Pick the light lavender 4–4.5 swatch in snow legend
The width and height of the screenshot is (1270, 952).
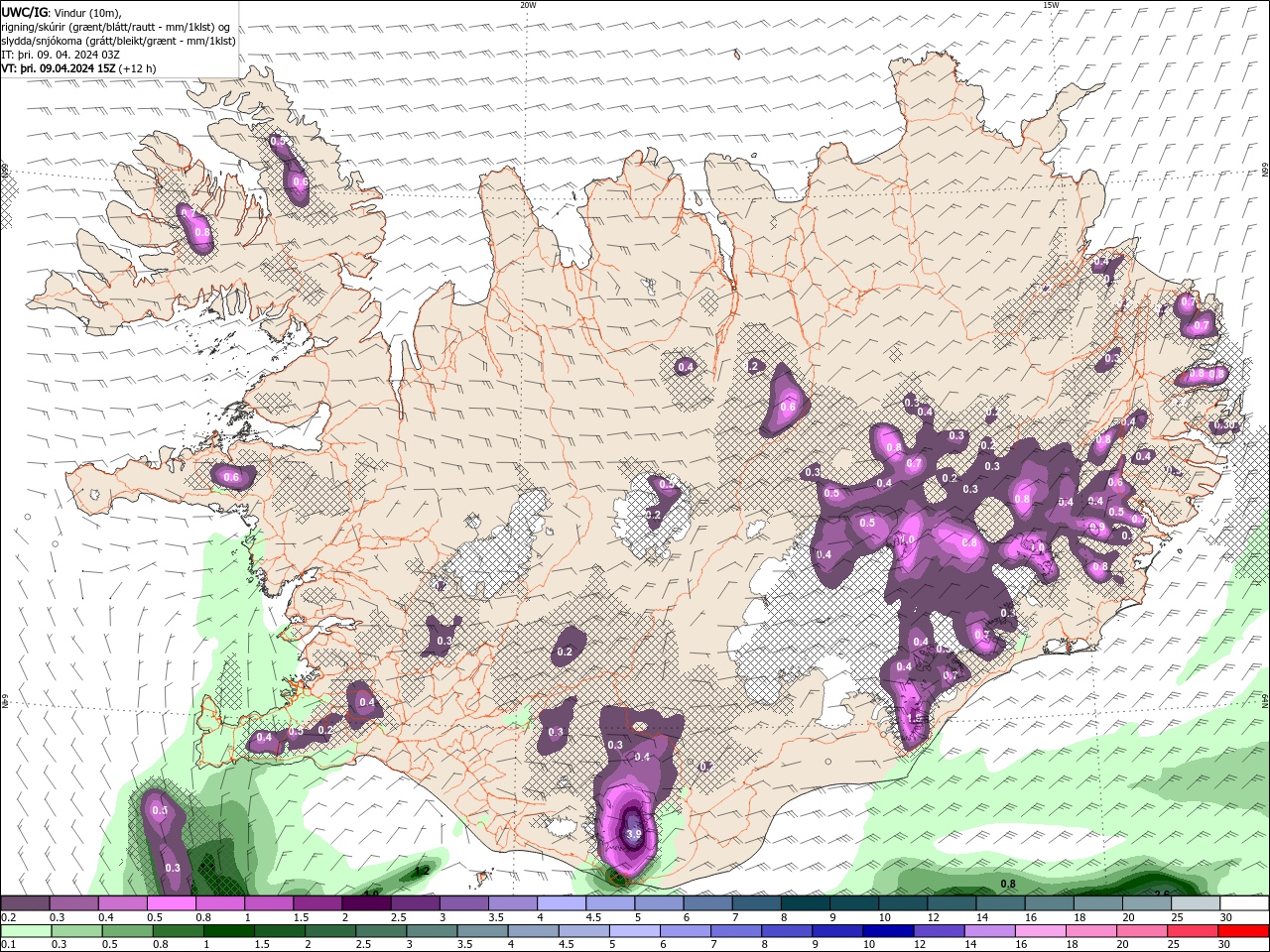click(562, 903)
